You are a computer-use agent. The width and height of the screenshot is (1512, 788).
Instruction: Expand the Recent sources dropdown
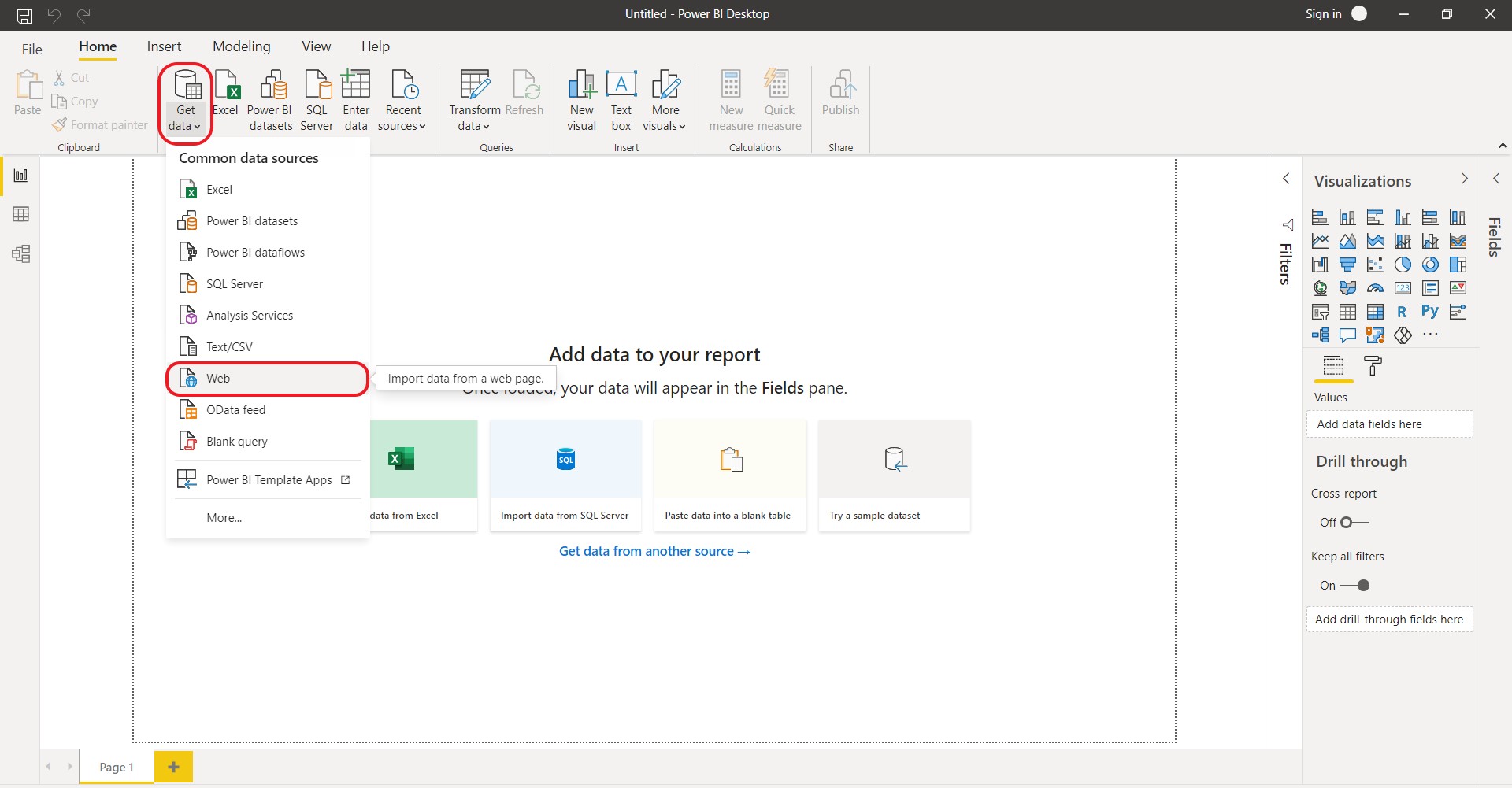click(402, 101)
